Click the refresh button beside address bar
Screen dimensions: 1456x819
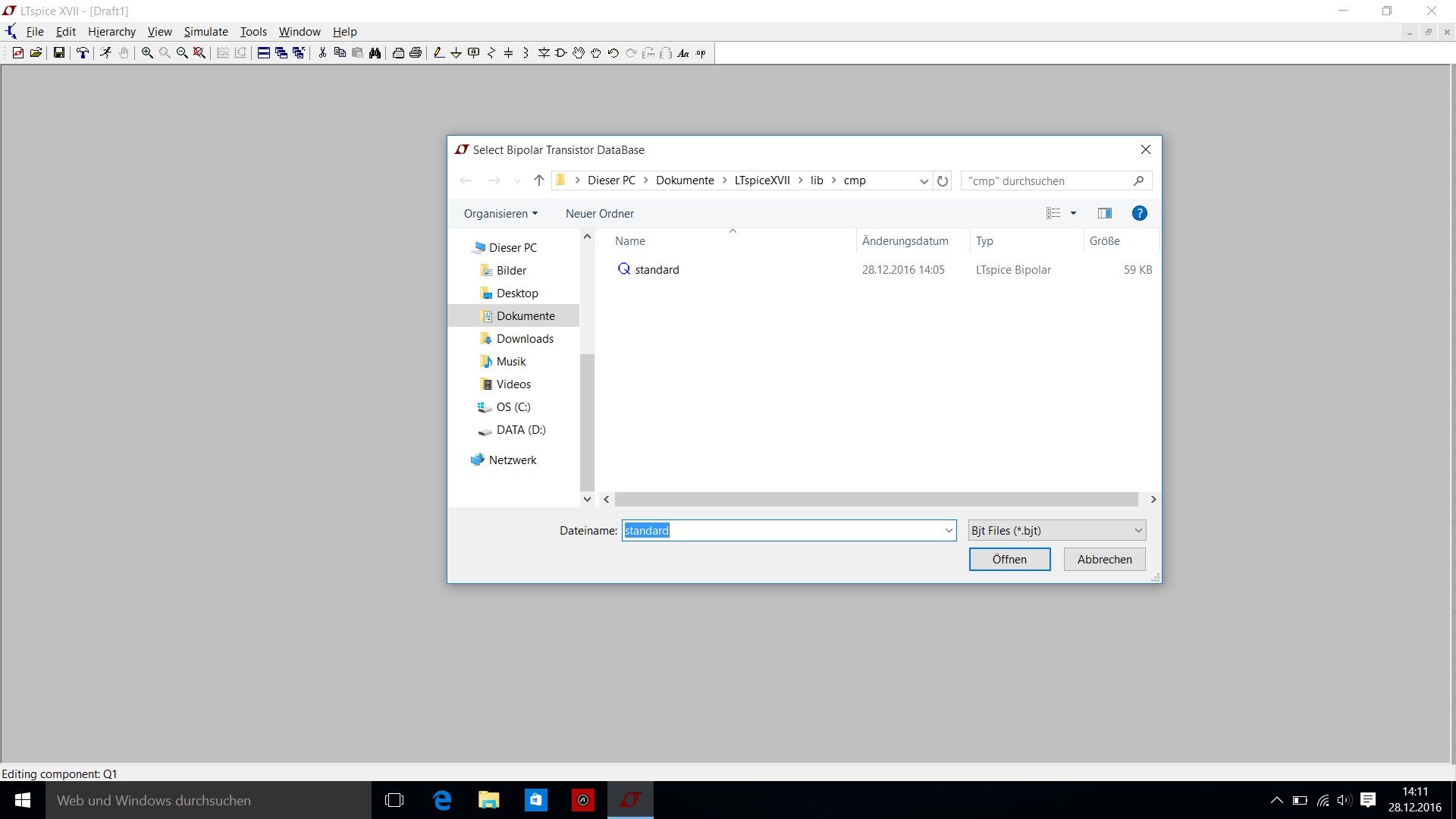943,180
